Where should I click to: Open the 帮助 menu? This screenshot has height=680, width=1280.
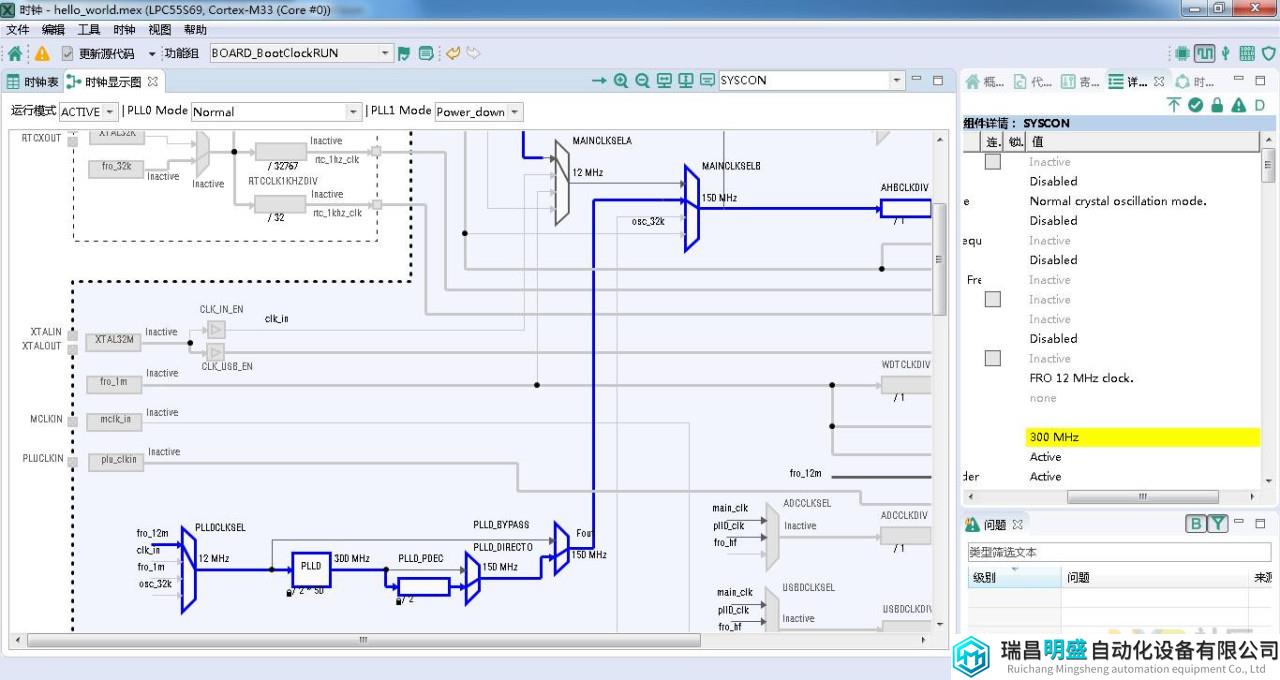coord(195,30)
